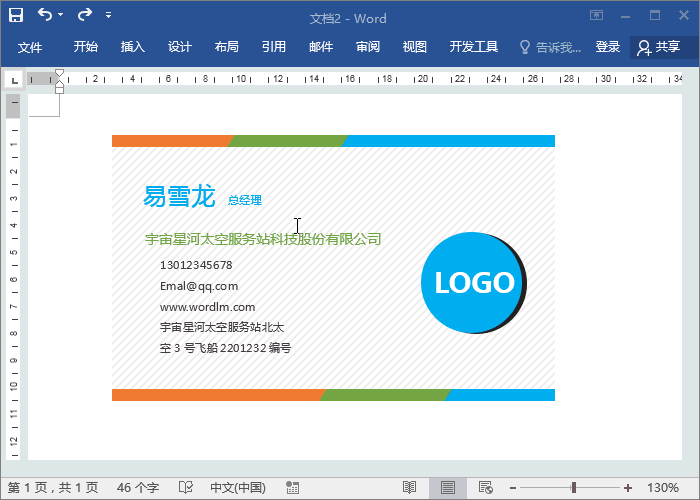The height and width of the screenshot is (500, 700).
Task: Click the page count 第 1 页，共 1 页
Action: [x=53, y=488]
